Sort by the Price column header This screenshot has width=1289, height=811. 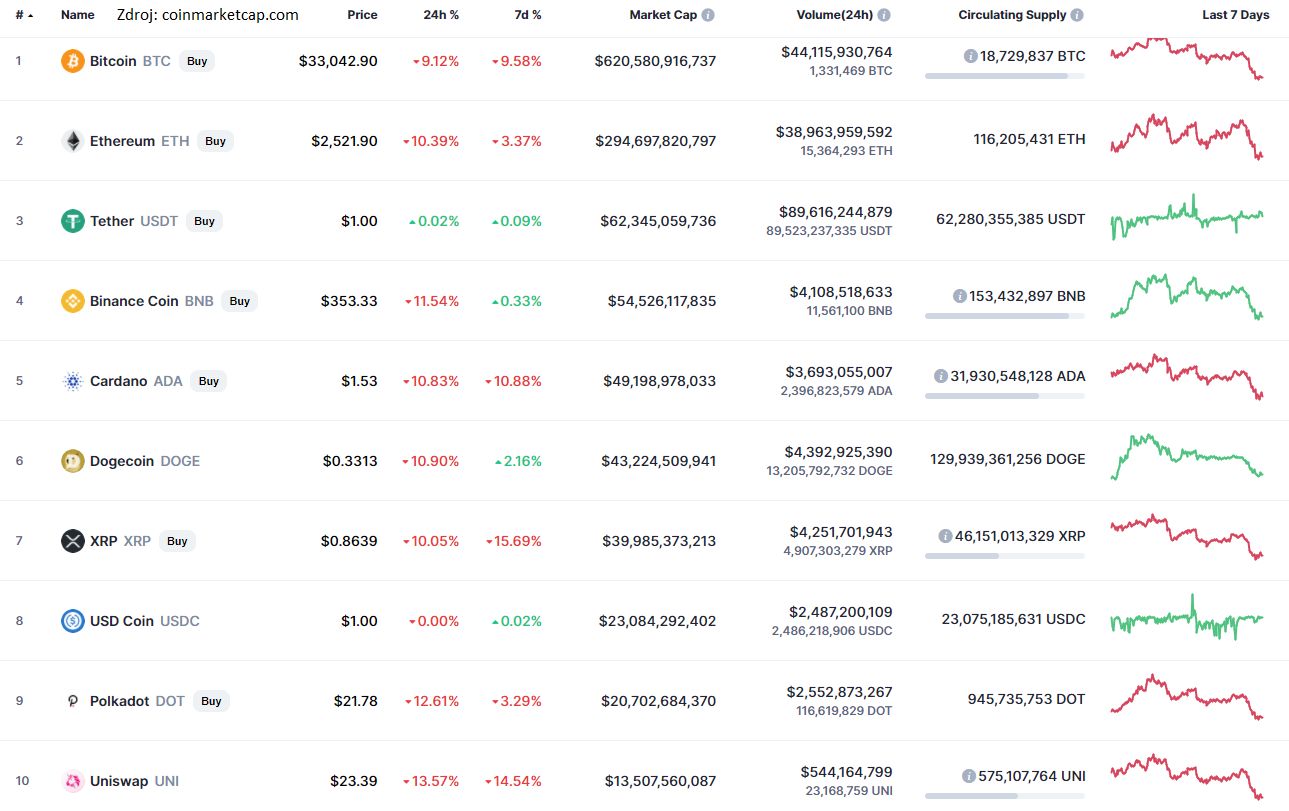[362, 16]
